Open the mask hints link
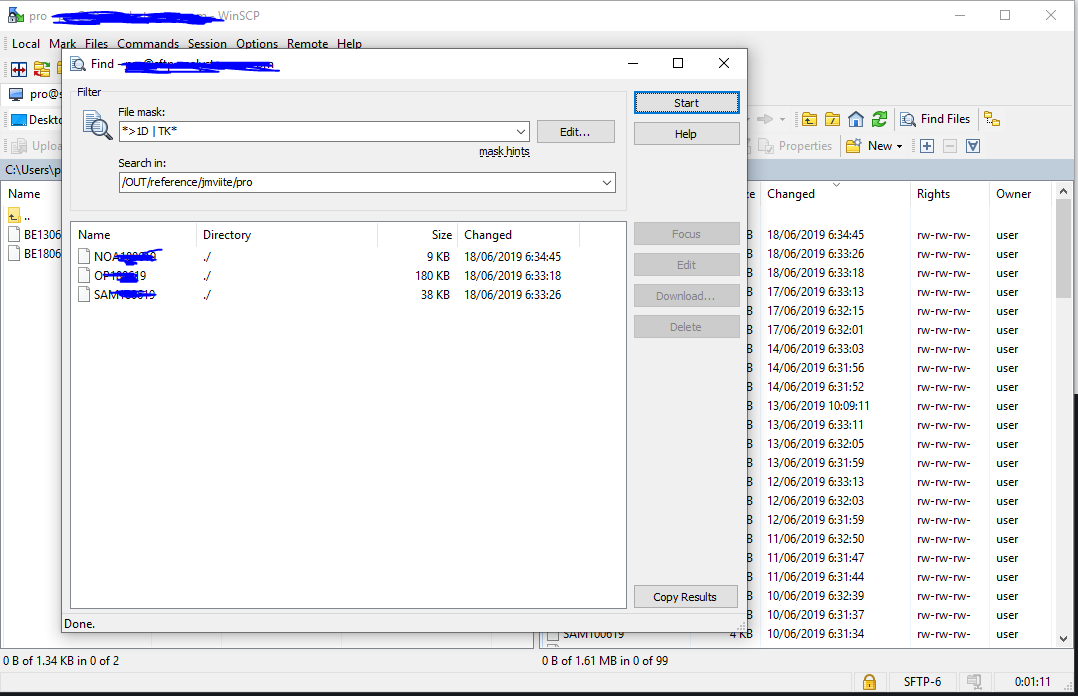 tap(504, 152)
